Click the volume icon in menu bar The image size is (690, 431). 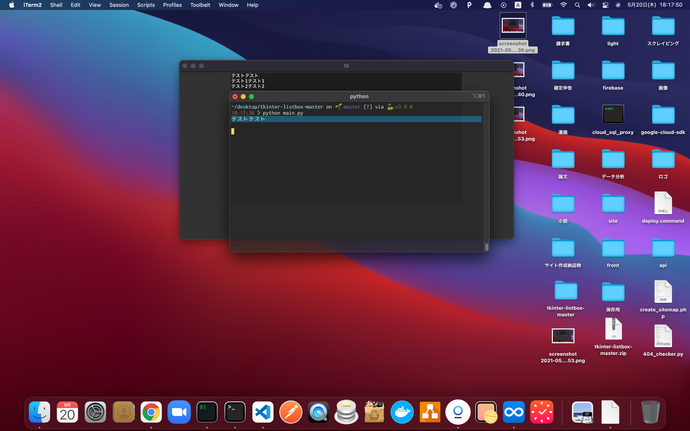pos(591,5)
